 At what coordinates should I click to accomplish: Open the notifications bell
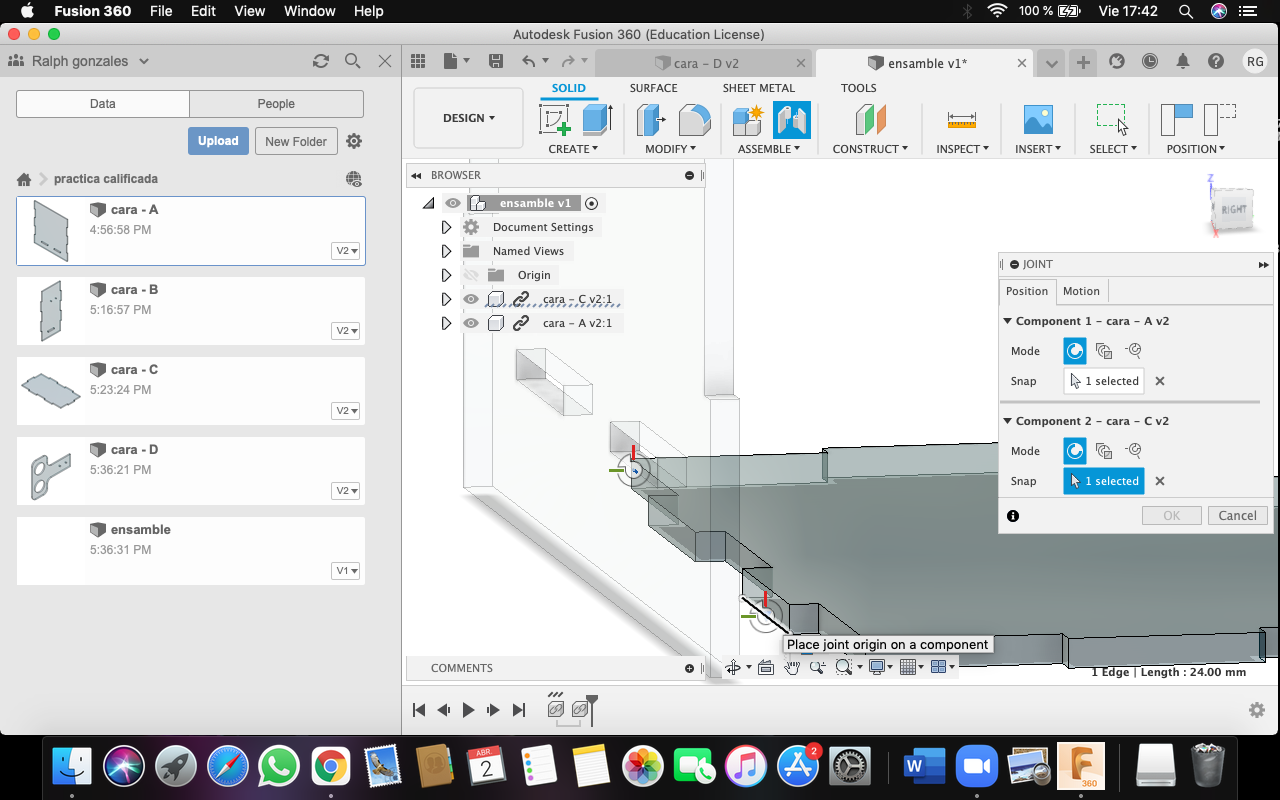point(1183,61)
